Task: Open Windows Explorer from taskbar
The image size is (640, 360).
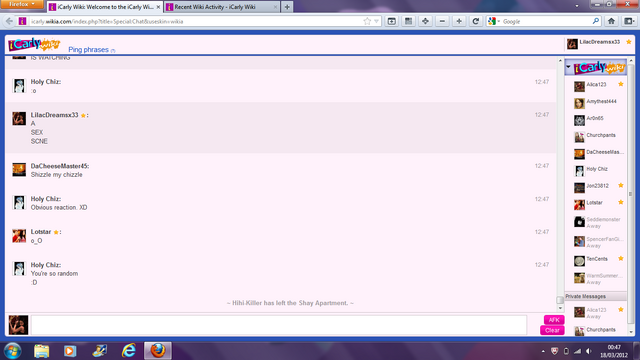Action: coord(41,351)
